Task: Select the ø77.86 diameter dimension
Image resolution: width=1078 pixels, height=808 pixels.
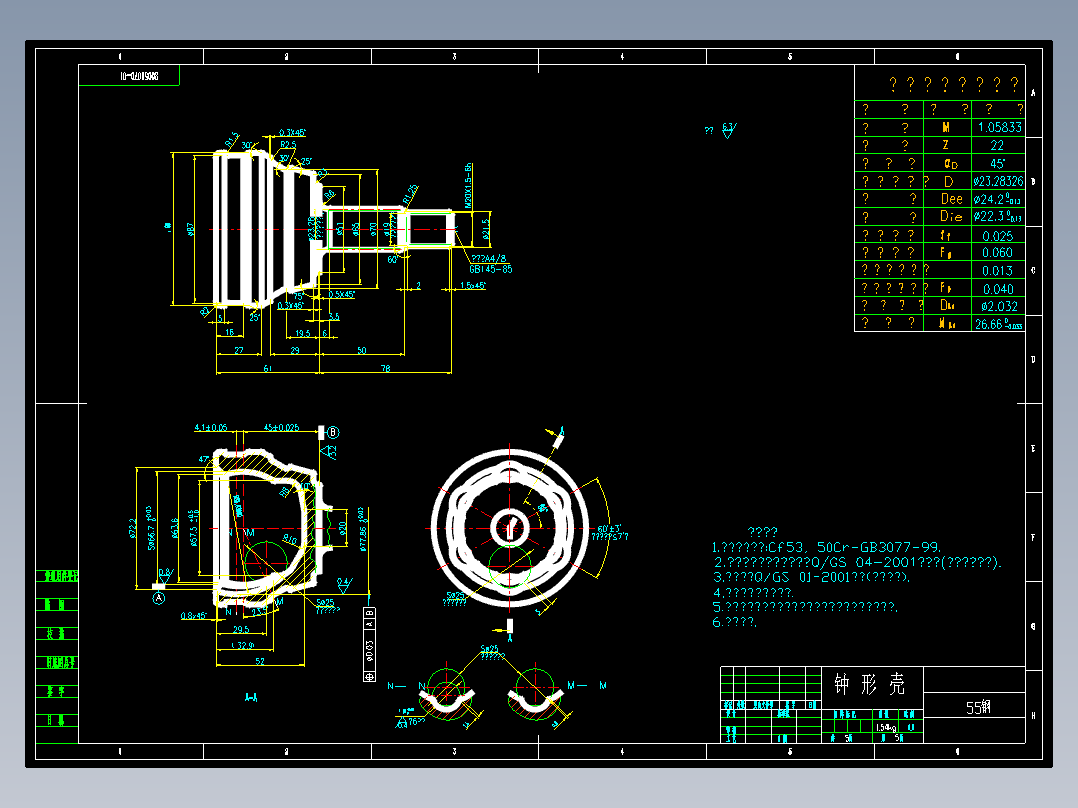Action: [x=363, y=529]
